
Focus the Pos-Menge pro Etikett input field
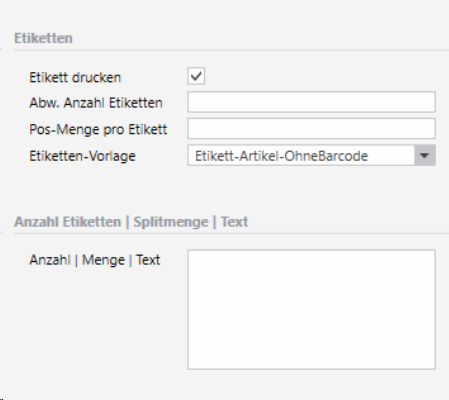point(311,129)
